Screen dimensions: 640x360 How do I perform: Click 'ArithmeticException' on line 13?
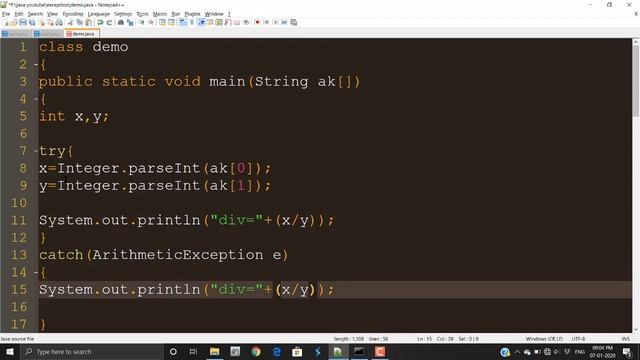[178, 255]
